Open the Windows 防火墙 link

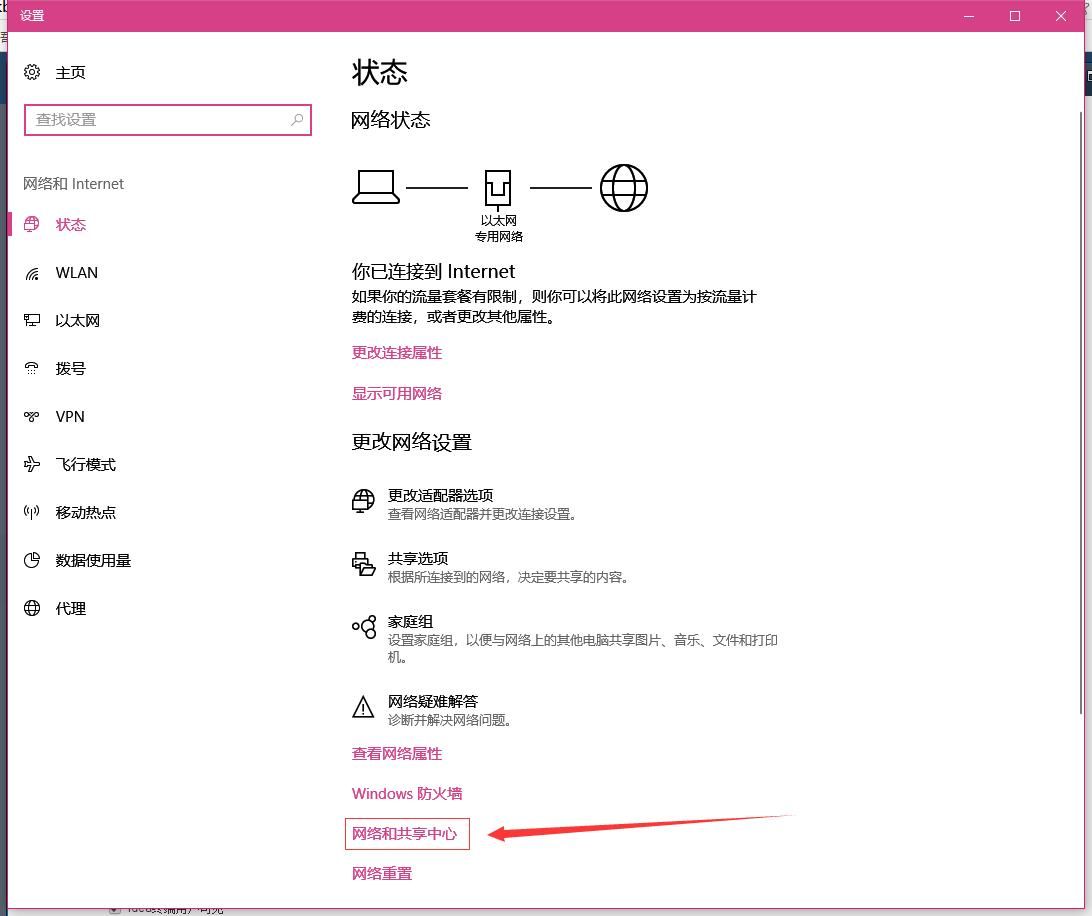[407, 794]
